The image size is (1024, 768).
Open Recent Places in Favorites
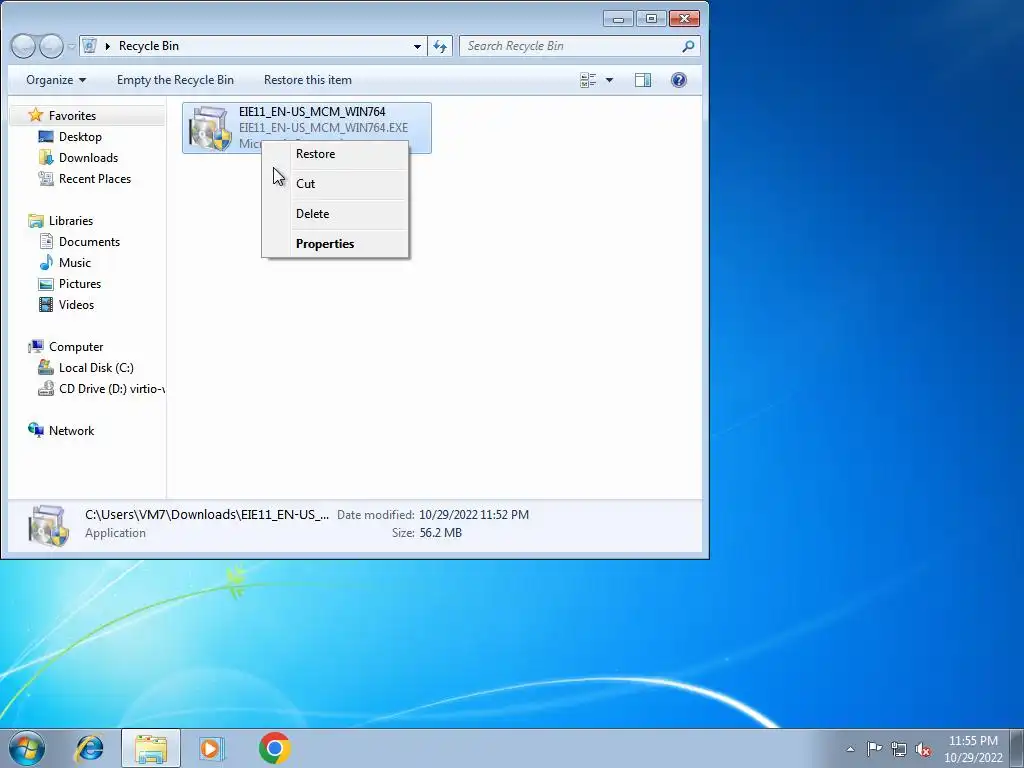[x=95, y=179]
